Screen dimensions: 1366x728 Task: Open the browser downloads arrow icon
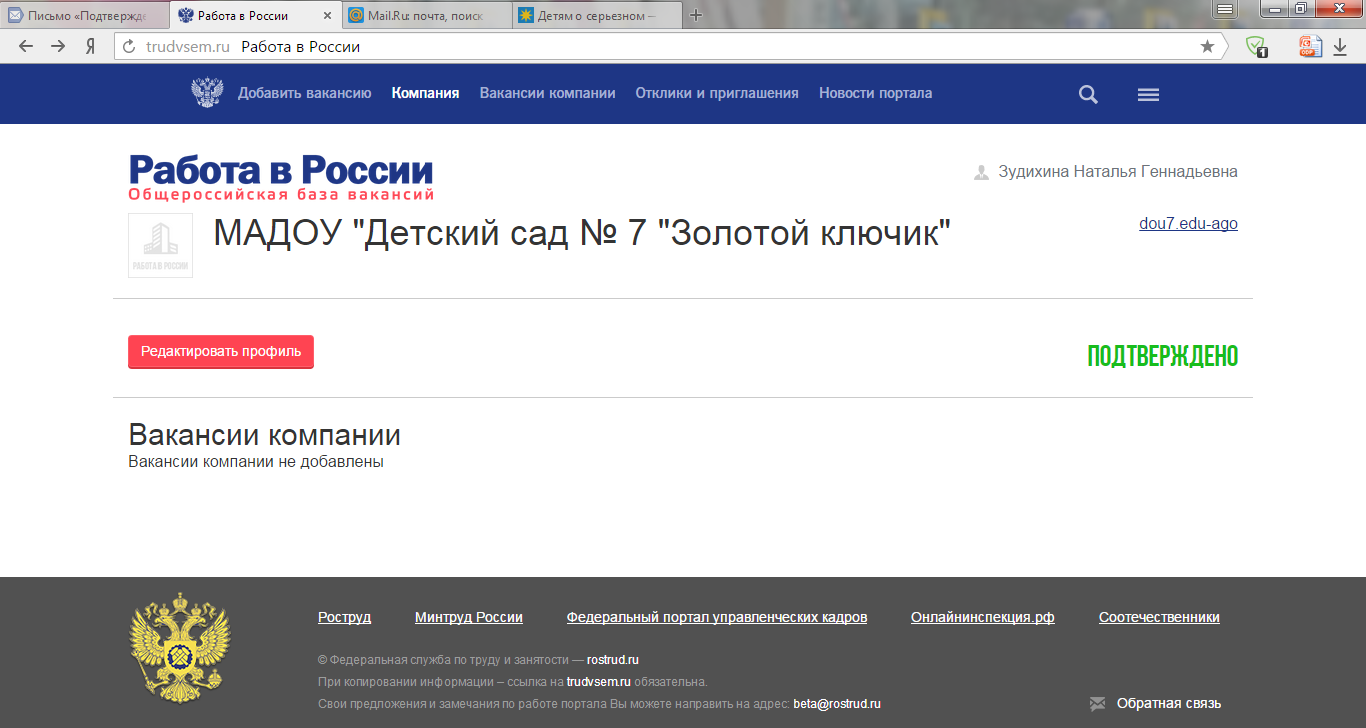tap(1340, 47)
